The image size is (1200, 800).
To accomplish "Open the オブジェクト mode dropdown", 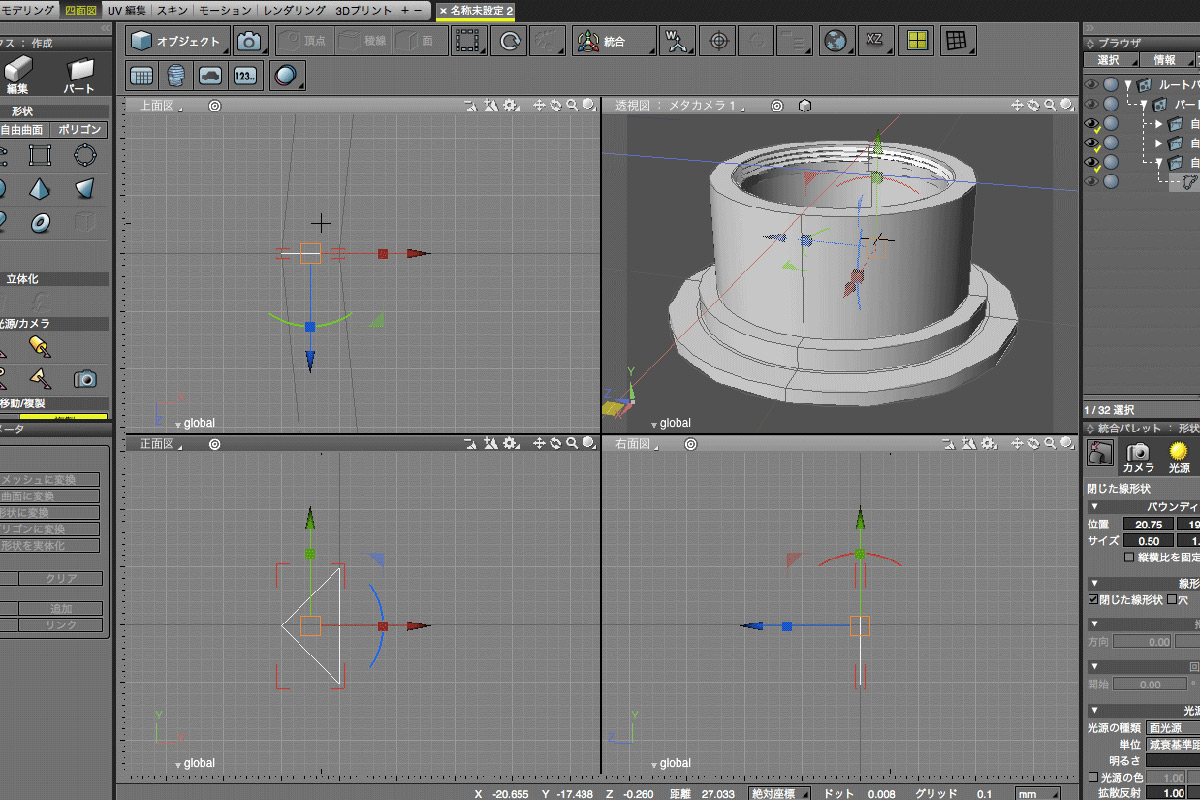I will [179, 41].
